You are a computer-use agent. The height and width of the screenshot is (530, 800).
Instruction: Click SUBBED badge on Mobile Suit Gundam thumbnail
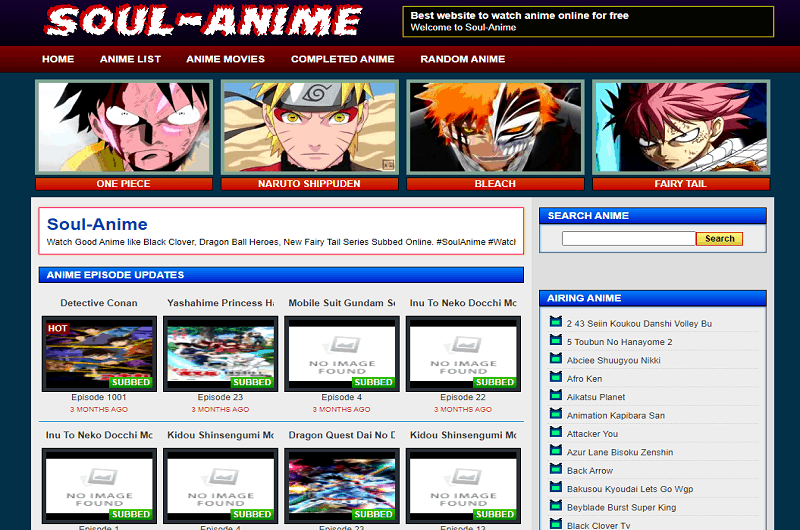click(x=373, y=382)
